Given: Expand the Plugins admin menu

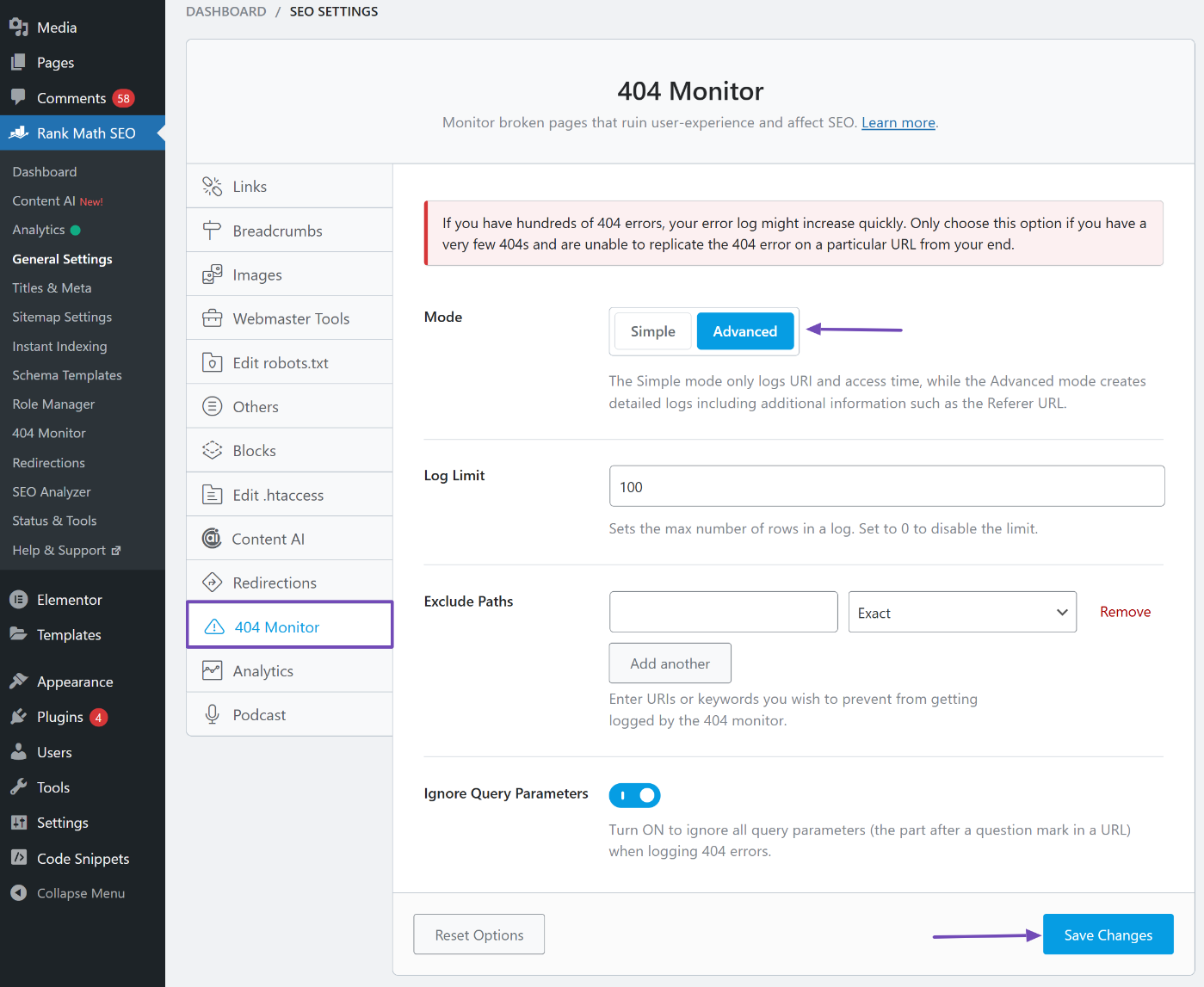Looking at the screenshot, I should pyautogui.click(x=60, y=717).
